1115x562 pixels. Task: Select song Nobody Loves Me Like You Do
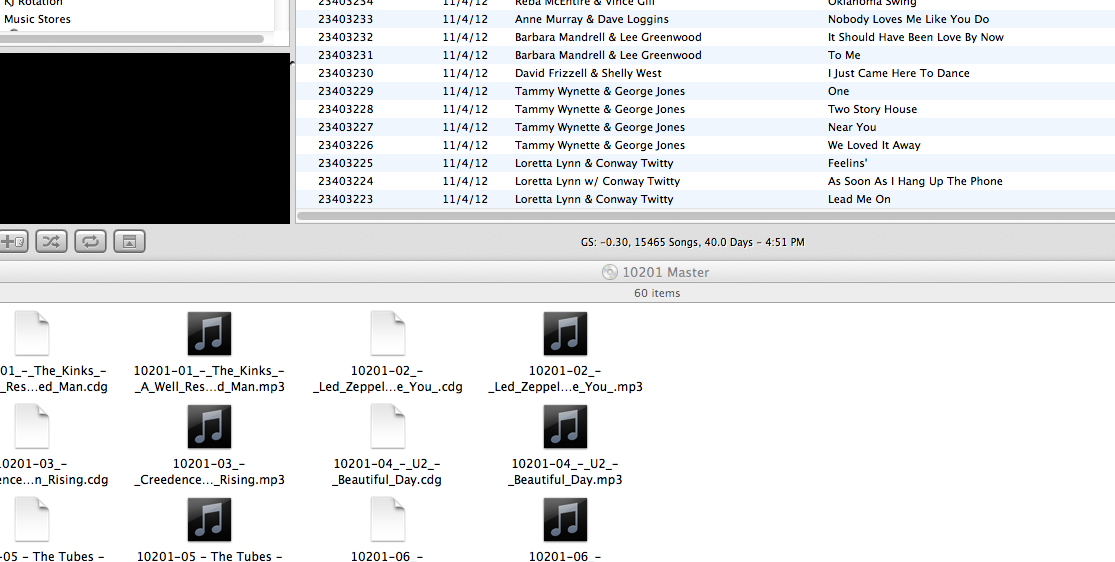pos(908,19)
